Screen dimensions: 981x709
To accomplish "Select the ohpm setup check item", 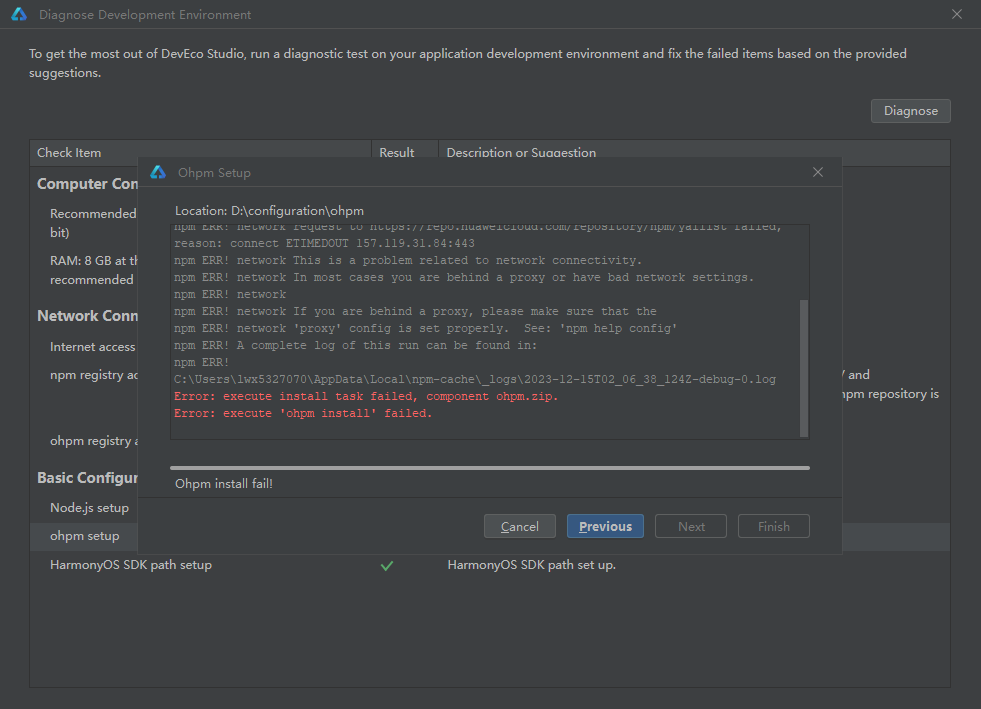I will pyautogui.click(x=84, y=536).
